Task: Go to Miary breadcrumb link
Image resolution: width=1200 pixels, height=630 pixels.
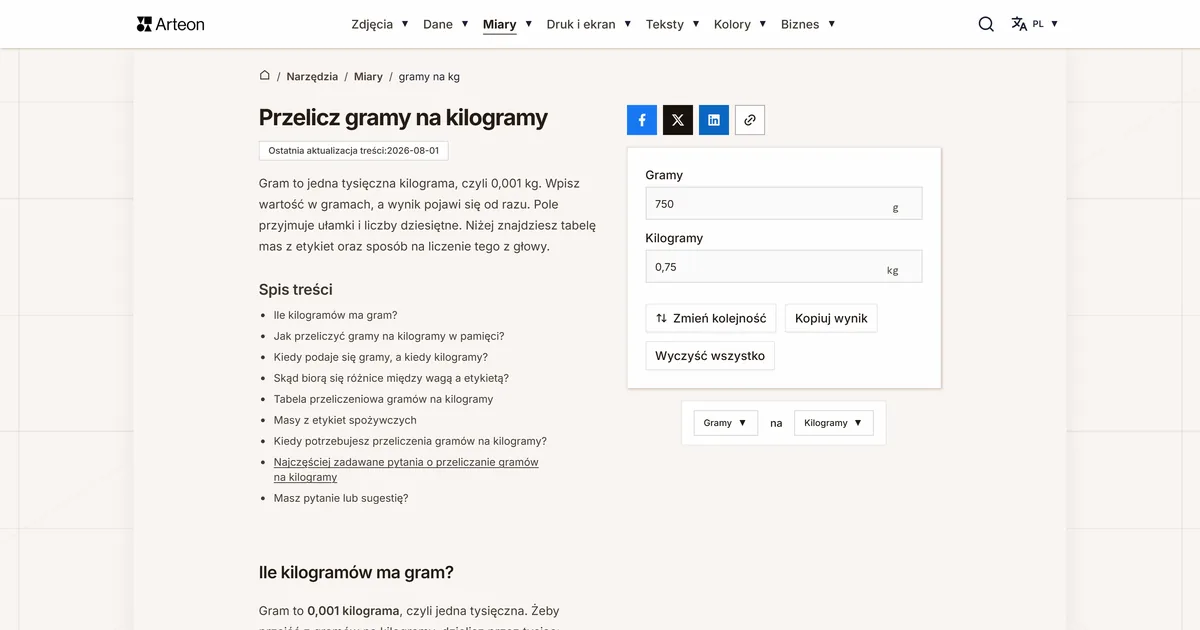Action: (x=368, y=76)
